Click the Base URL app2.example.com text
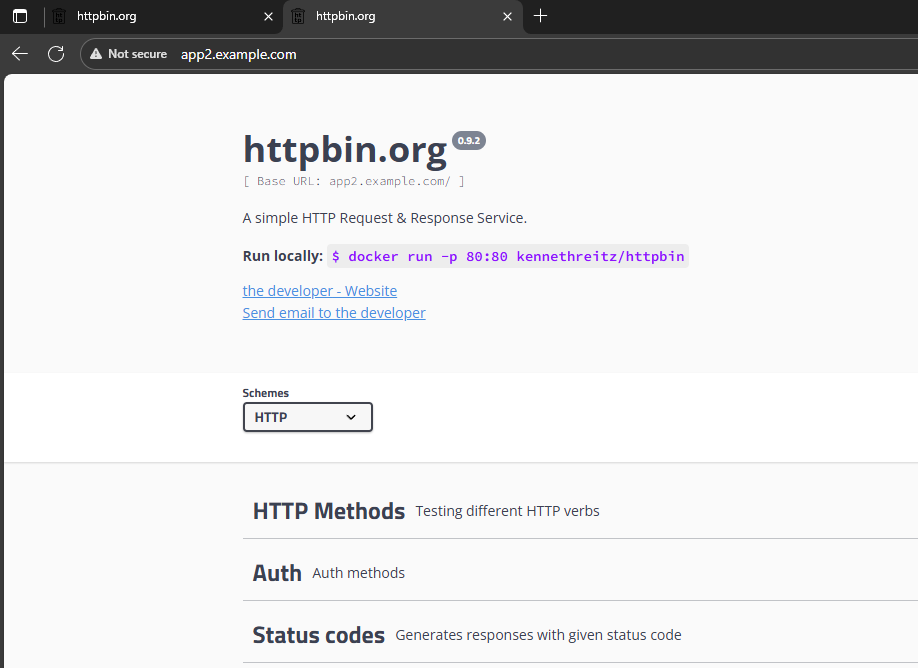918x668 pixels. coord(354,181)
